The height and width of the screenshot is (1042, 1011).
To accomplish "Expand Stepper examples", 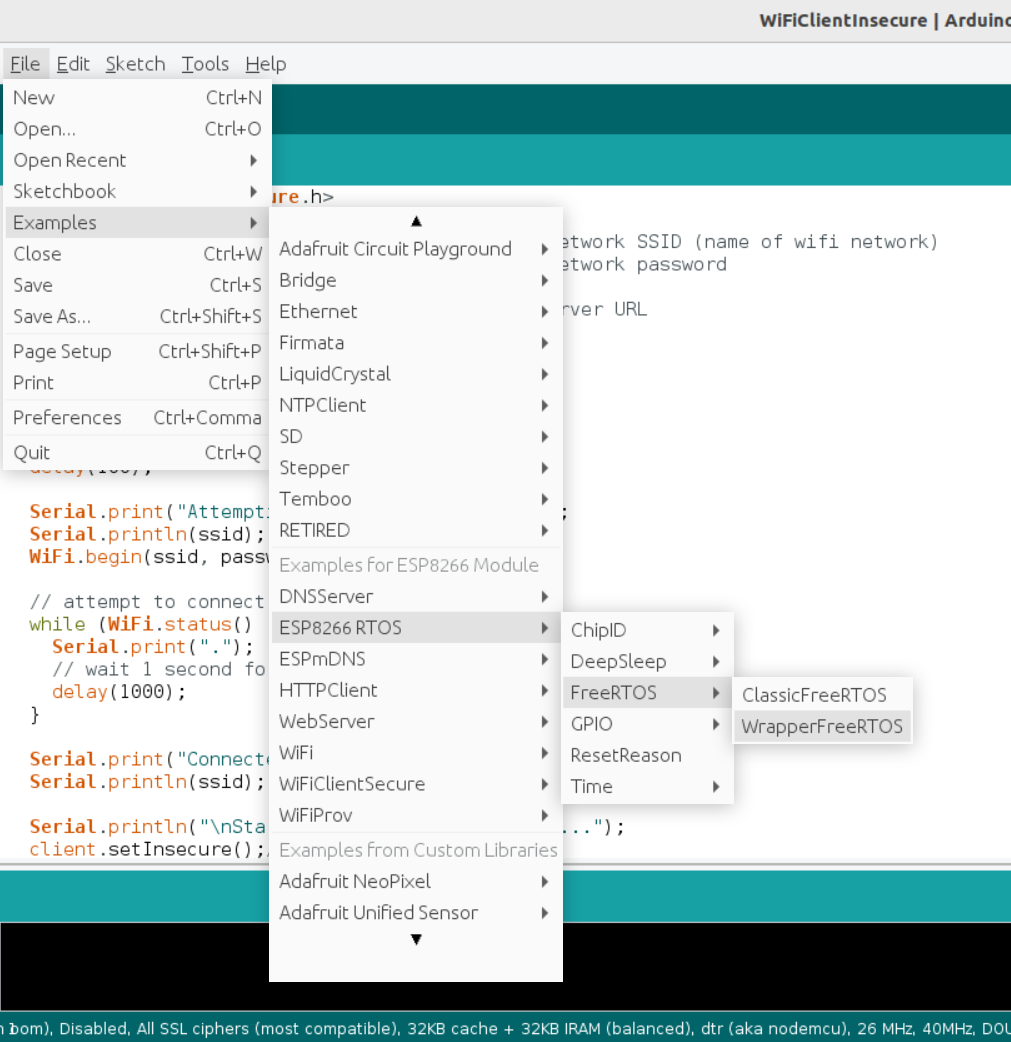I will [416, 468].
